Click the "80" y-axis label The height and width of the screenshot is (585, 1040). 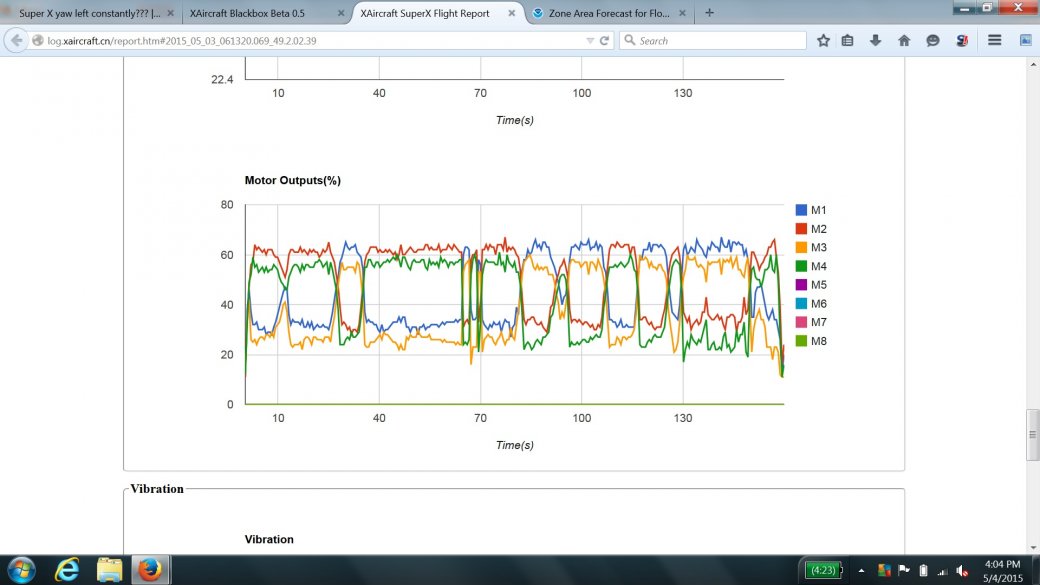coord(227,205)
